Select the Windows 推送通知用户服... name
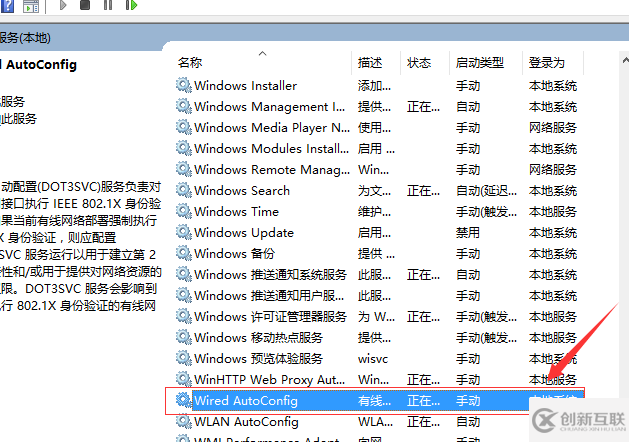 pos(269,296)
